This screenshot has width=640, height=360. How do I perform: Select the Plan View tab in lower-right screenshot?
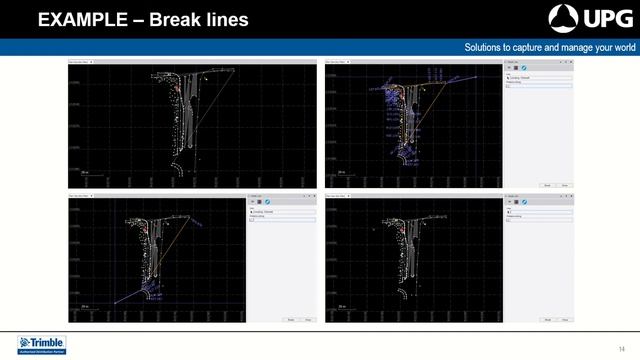tap(338, 196)
